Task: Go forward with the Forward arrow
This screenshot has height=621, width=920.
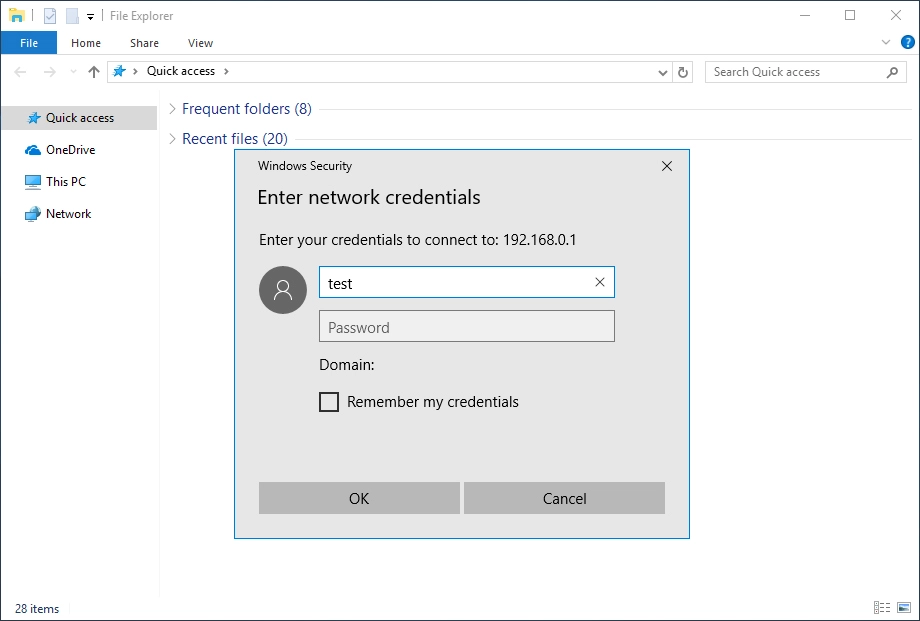Action: 50,72
